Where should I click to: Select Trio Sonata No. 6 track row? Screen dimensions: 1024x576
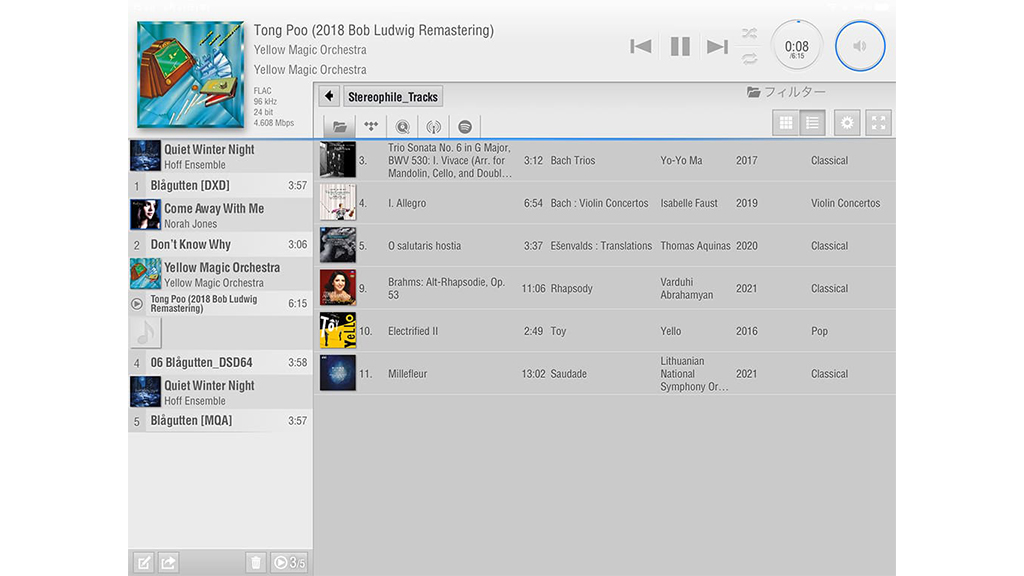point(605,160)
